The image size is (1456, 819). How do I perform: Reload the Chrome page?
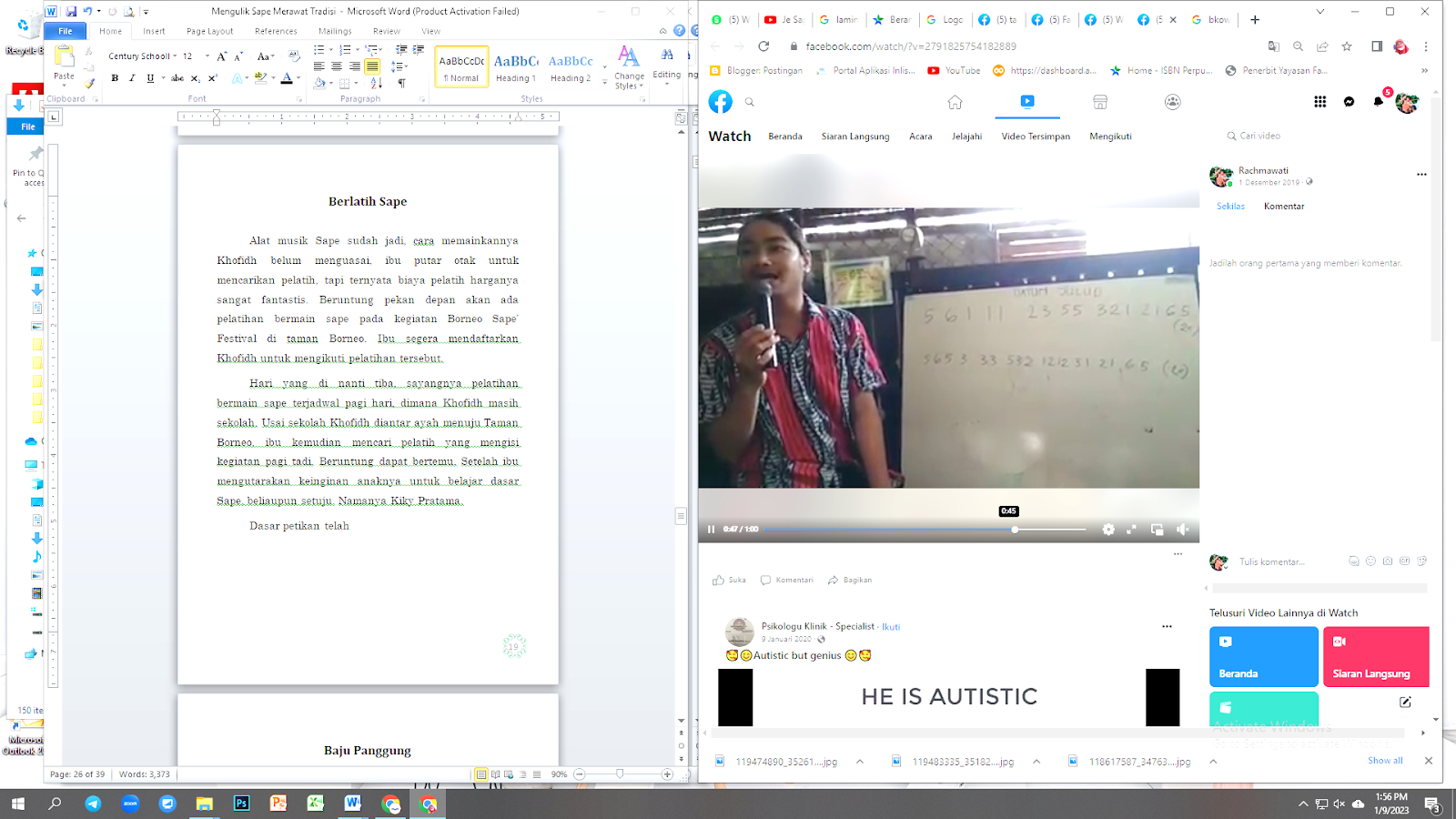coord(763,46)
